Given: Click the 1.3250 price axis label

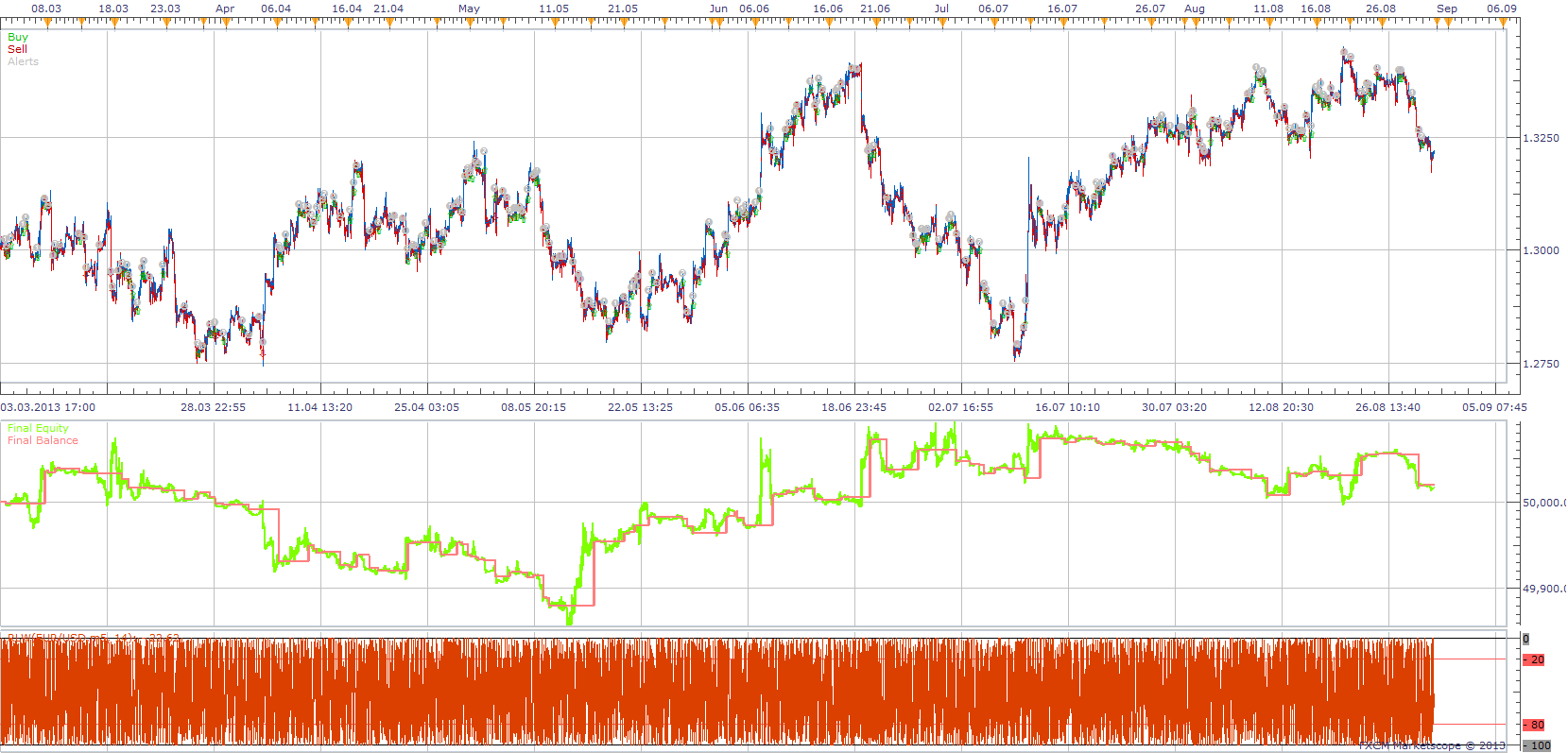Looking at the screenshot, I should click(x=1541, y=138).
